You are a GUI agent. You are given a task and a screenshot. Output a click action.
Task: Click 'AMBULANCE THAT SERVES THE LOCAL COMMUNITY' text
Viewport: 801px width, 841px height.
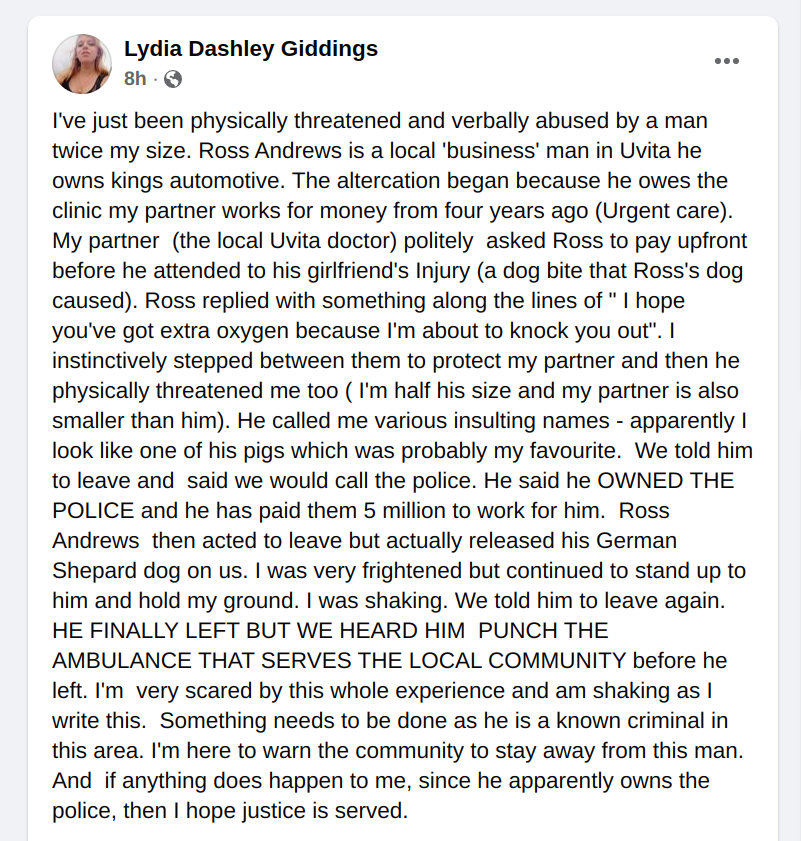pos(339,661)
